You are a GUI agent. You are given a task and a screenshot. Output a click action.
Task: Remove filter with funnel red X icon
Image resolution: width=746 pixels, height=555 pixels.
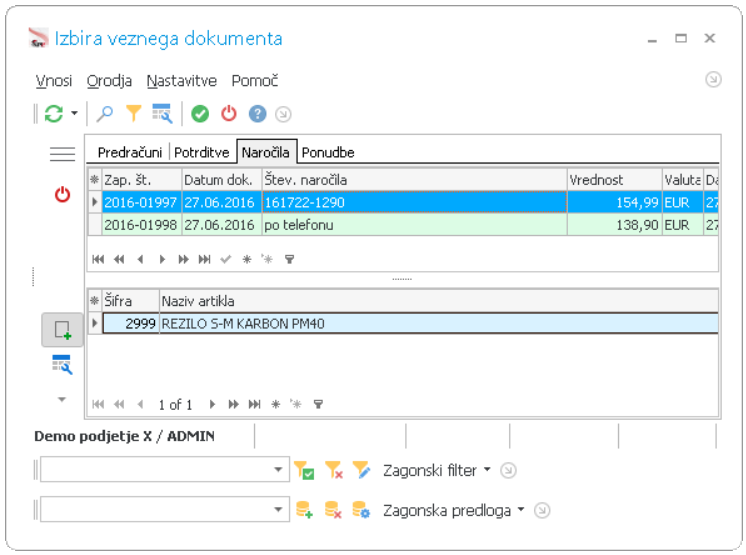334,470
